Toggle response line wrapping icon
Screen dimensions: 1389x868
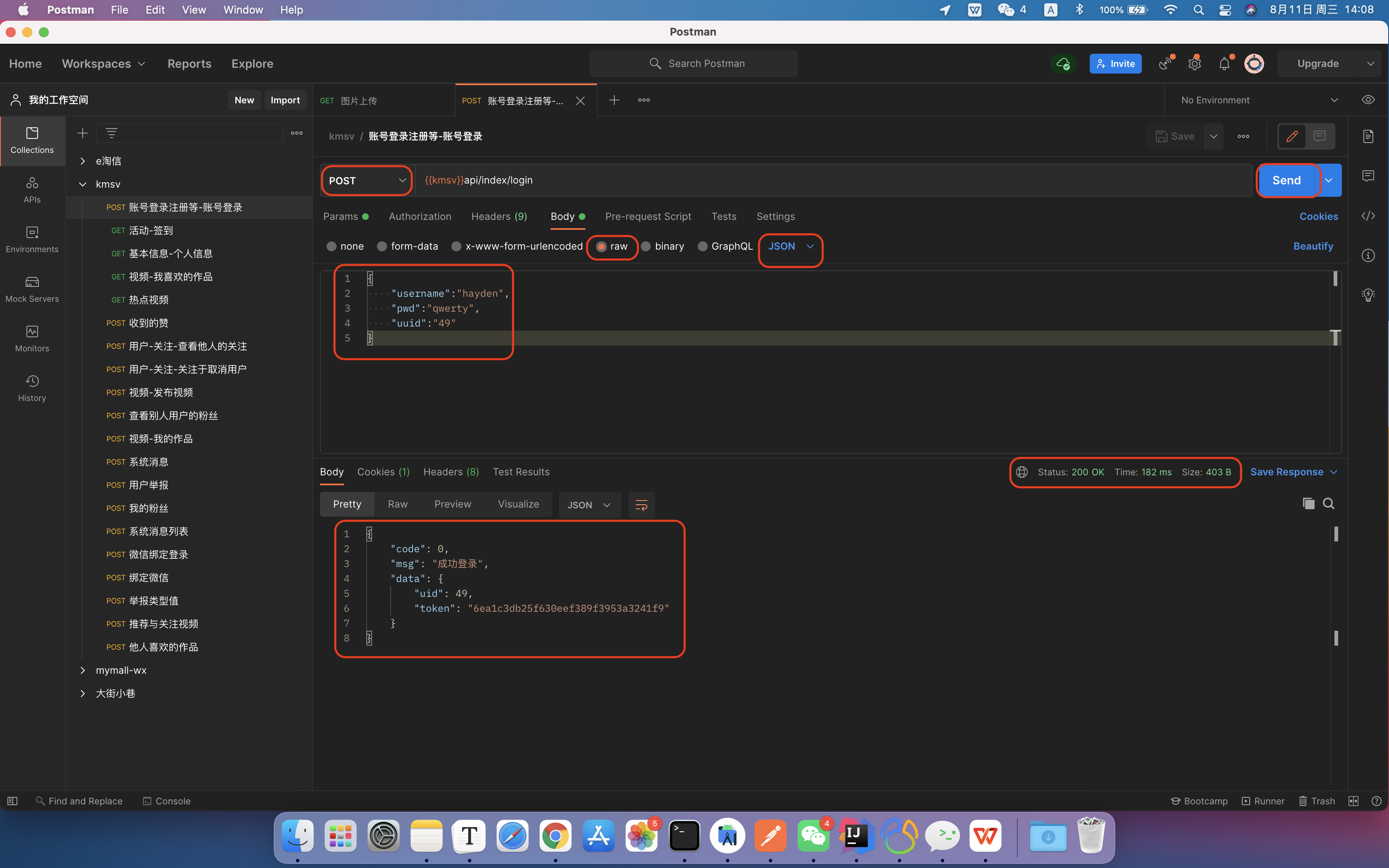[641, 505]
